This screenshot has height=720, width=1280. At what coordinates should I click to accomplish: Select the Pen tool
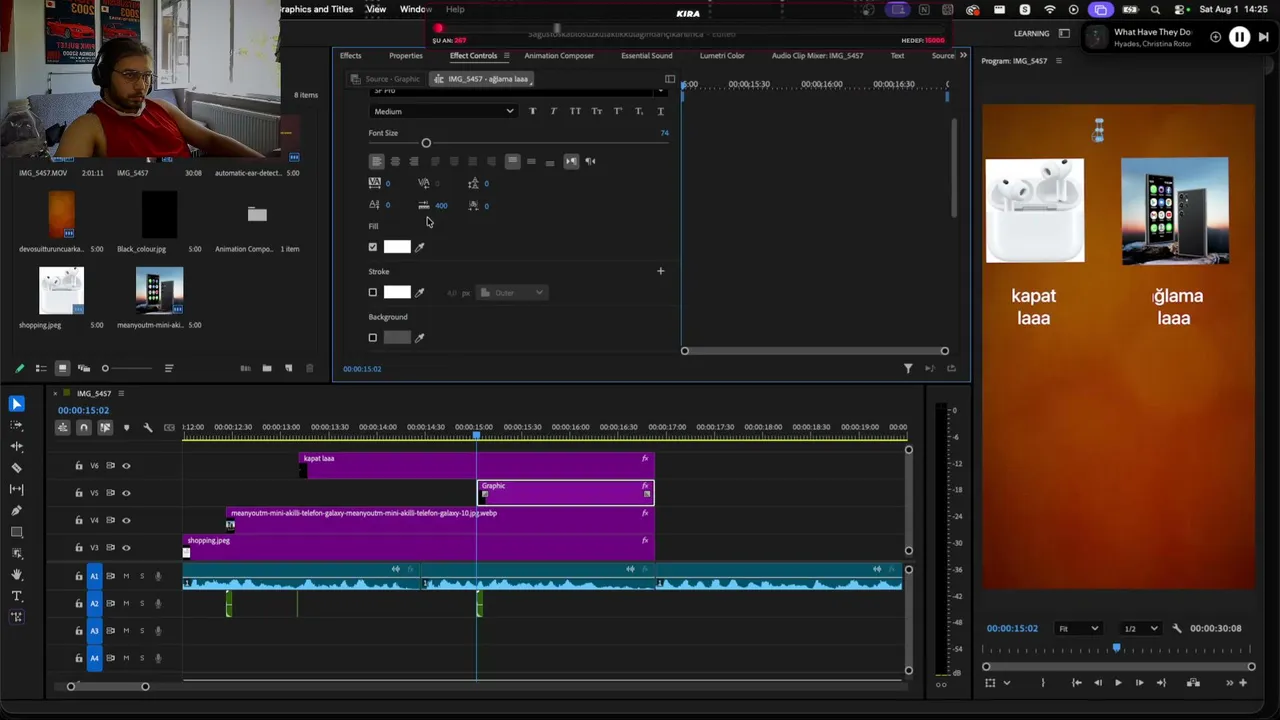(x=17, y=511)
